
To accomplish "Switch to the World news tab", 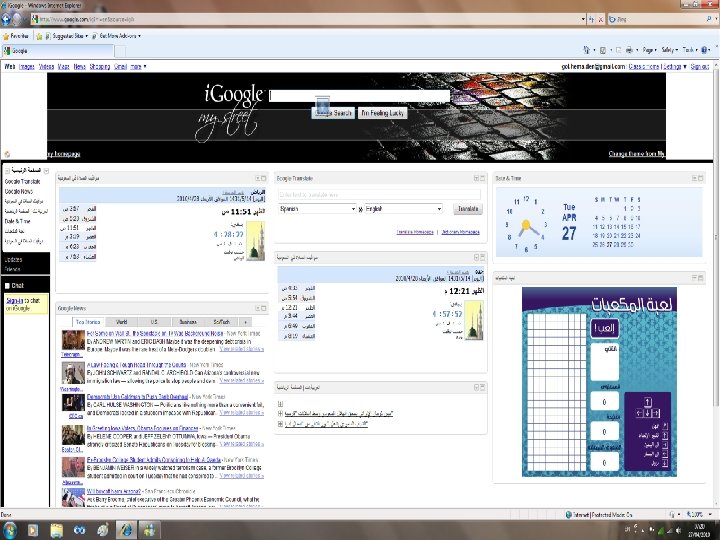I will [x=121, y=322].
